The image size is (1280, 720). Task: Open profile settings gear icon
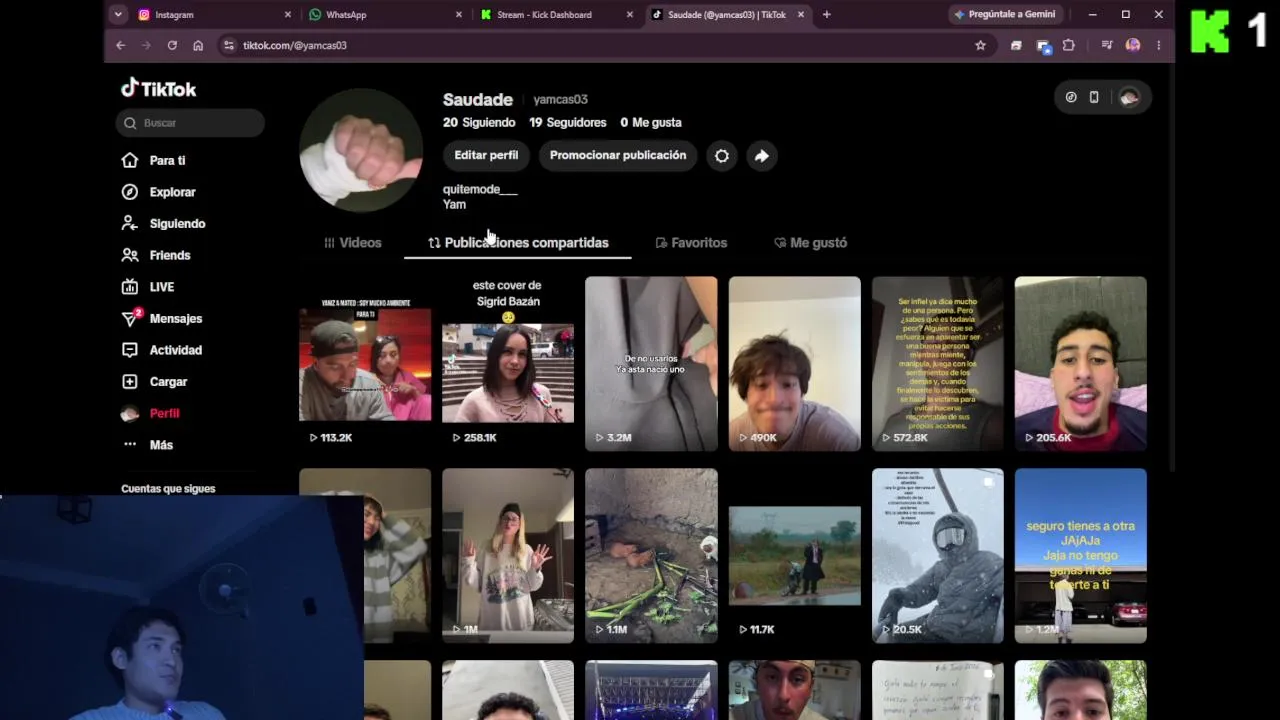(x=722, y=155)
